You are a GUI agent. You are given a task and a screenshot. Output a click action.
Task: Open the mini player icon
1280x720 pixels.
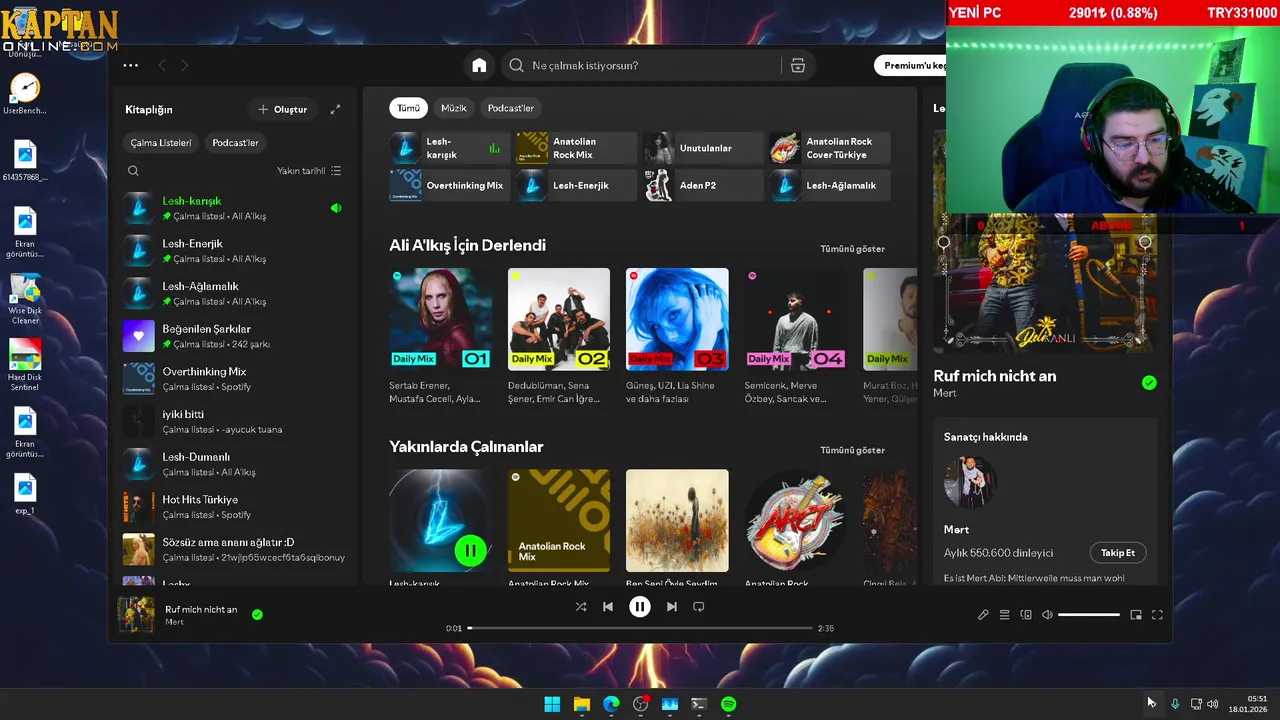[1136, 615]
